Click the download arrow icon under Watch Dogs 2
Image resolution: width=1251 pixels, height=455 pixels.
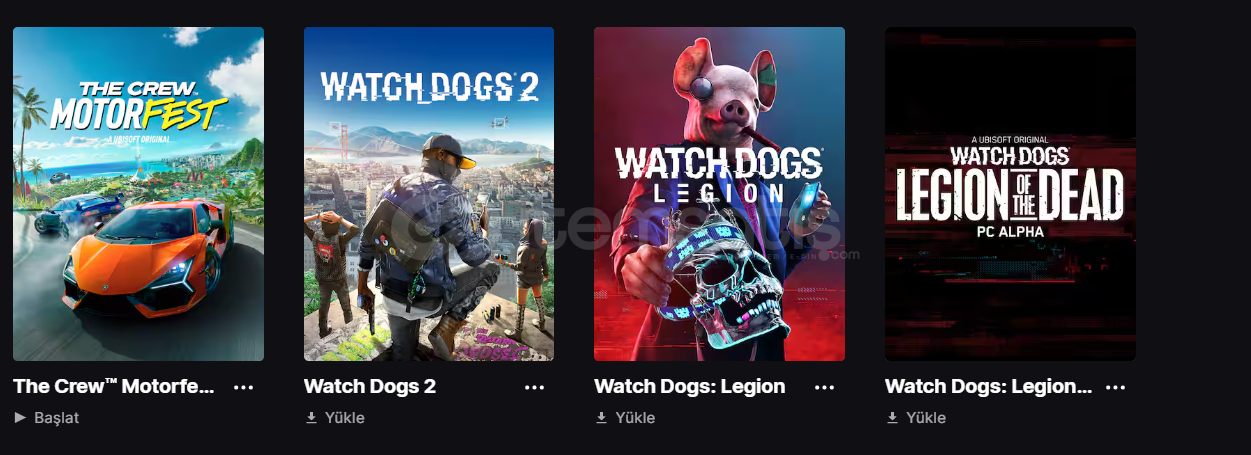click(x=311, y=417)
